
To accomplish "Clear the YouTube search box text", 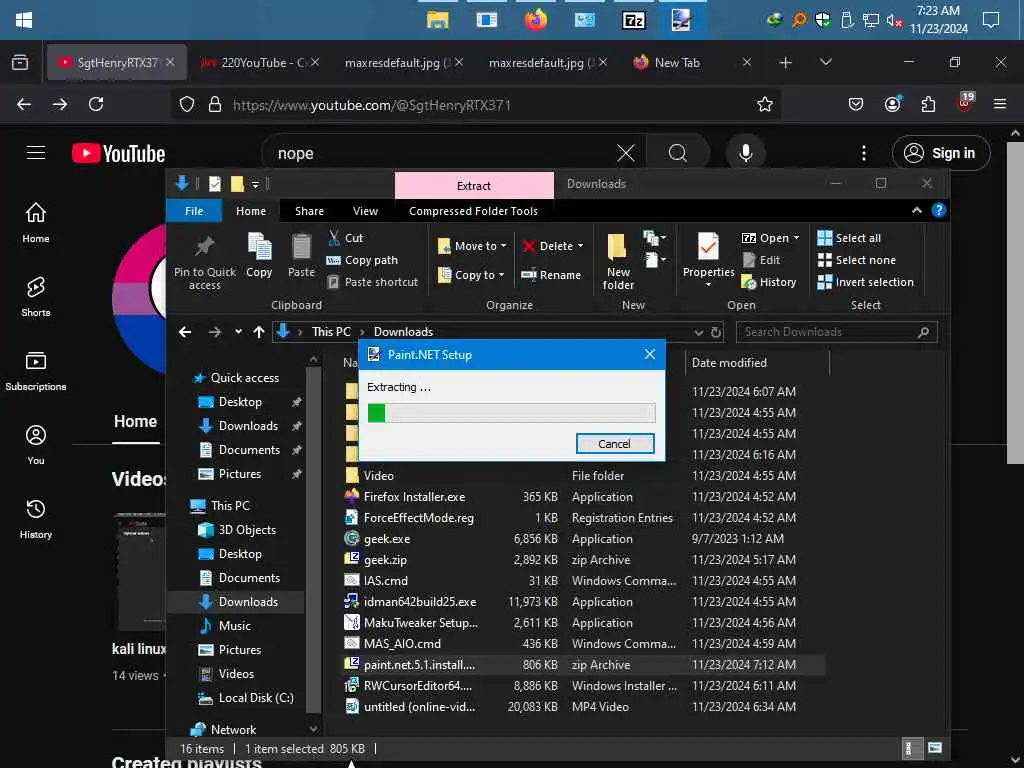I will [x=626, y=153].
